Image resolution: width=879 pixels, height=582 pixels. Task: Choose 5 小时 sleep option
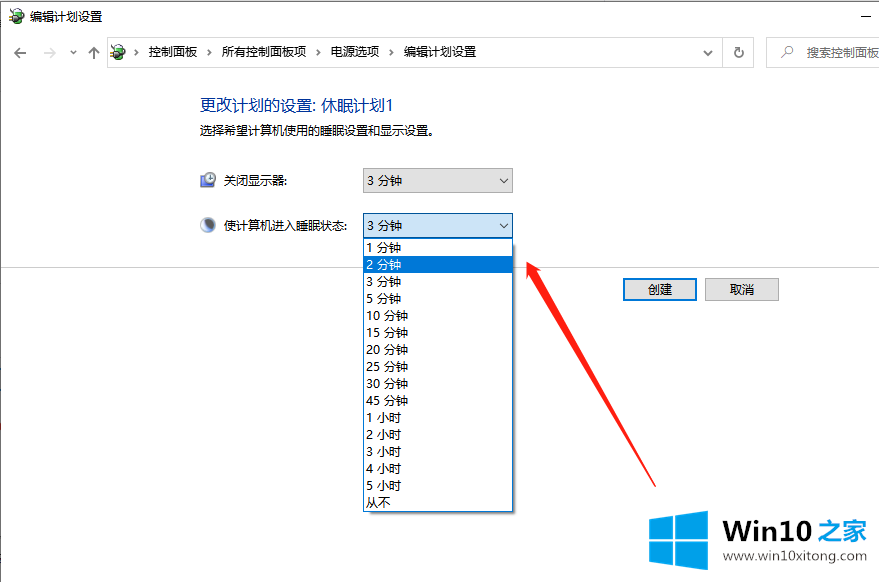tap(438, 486)
